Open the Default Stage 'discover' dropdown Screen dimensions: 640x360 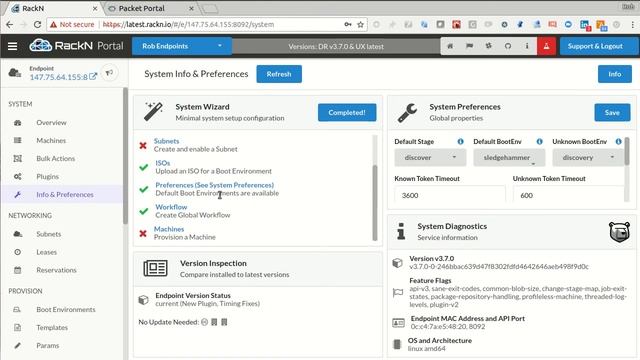pyautogui.click(x=430, y=157)
